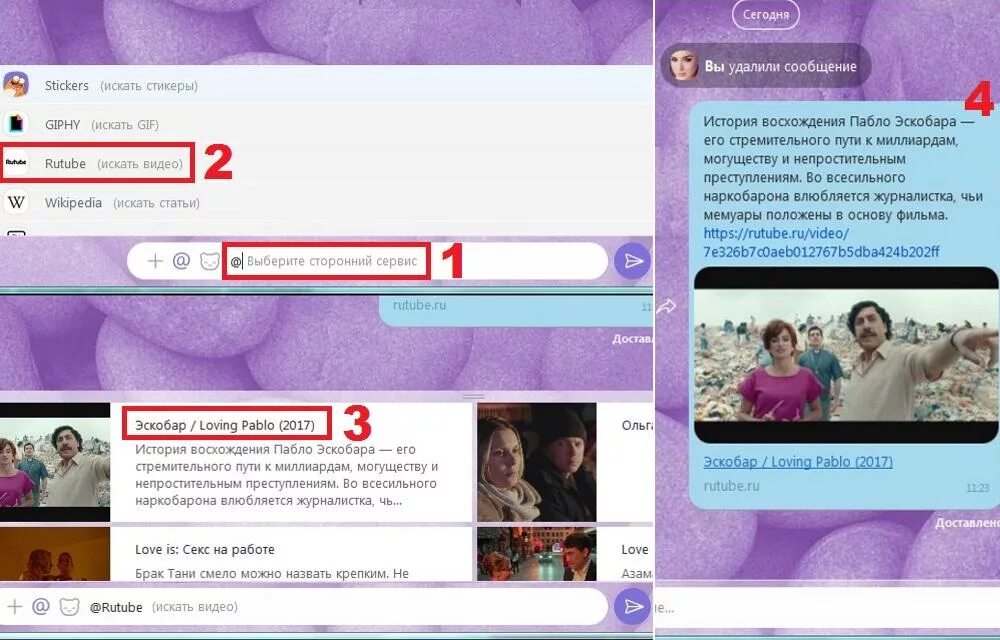Click 'Брак Тани смело можно назвать' description text
This screenshot has width=1000, height=640.
tap(272, 573)
